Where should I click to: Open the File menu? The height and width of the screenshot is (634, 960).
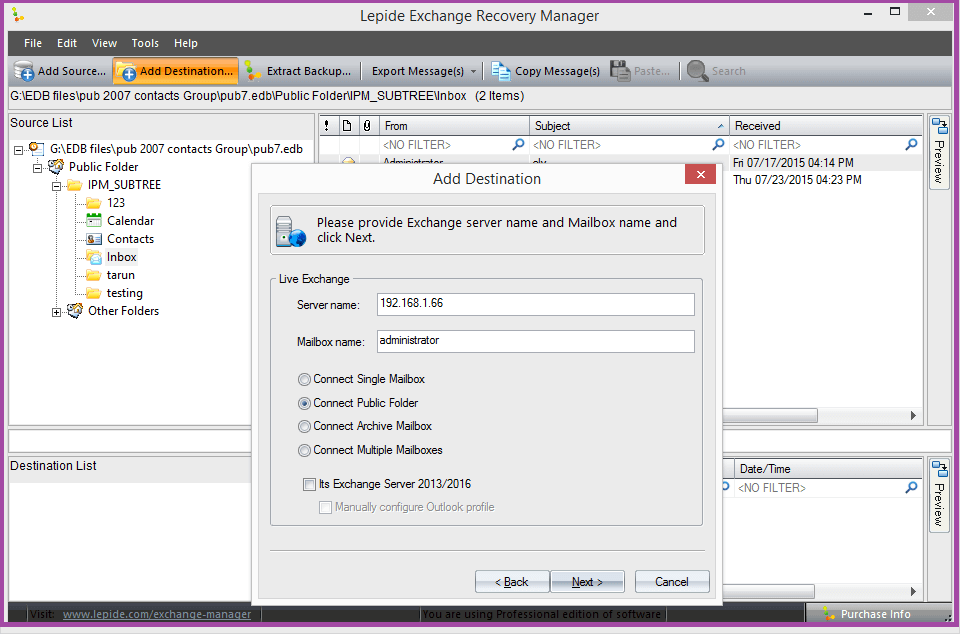(33, 43)
